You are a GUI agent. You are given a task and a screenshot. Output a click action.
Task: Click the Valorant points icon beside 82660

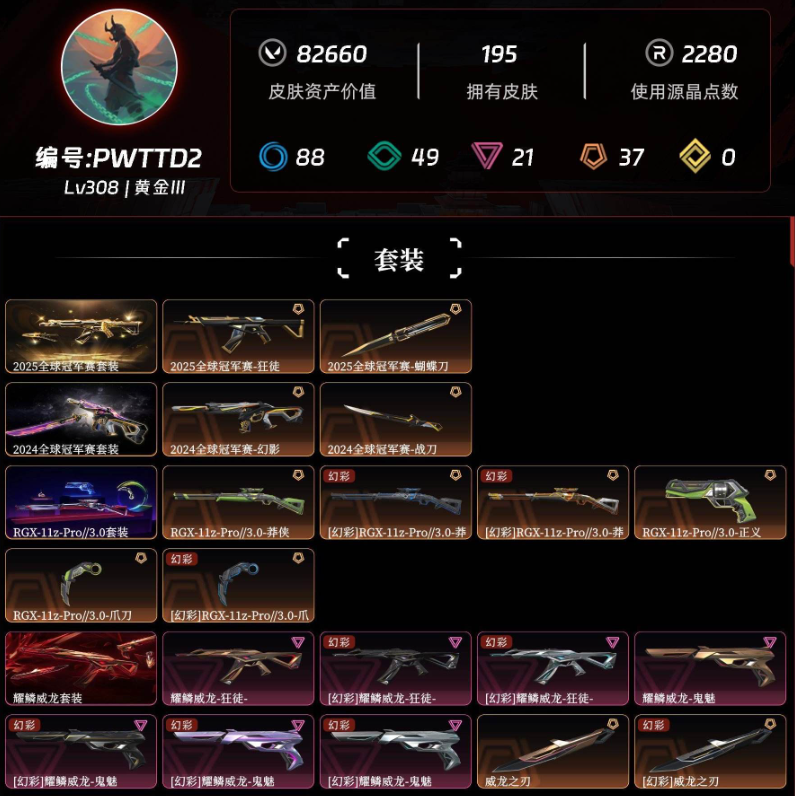click(x=272, y=53)
